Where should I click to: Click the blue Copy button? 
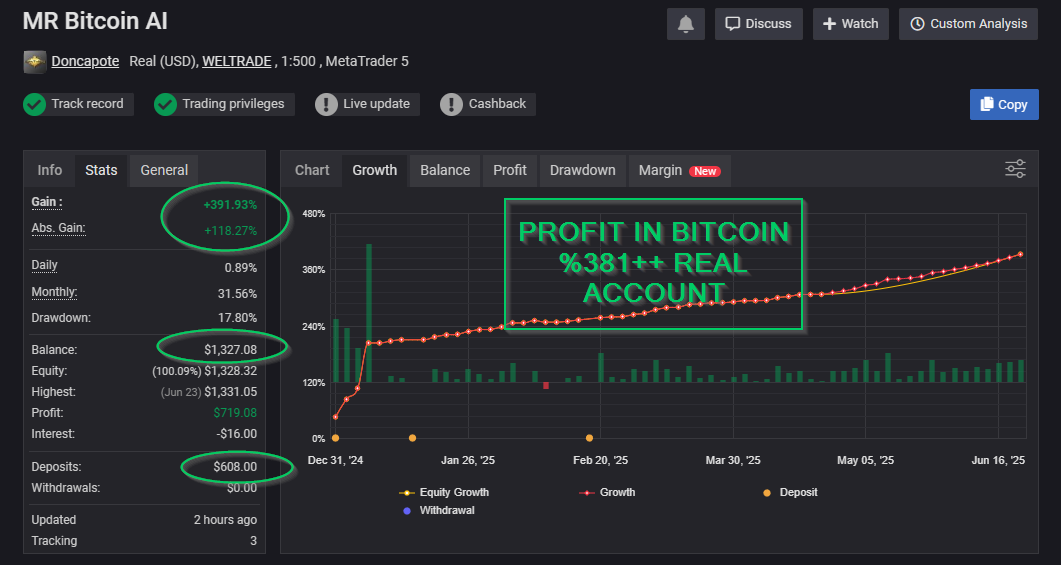[x=1004, y=104]
